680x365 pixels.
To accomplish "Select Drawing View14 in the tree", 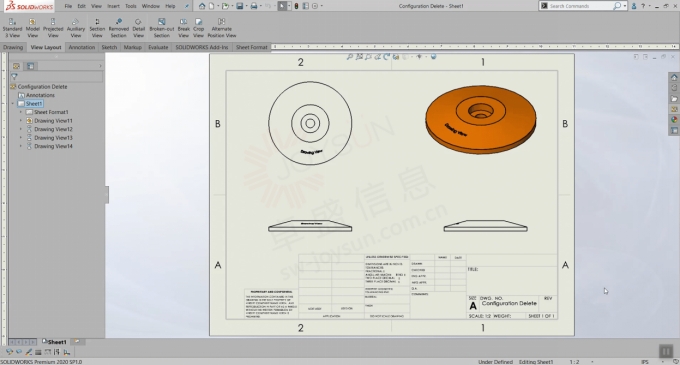I will point(53,146).
